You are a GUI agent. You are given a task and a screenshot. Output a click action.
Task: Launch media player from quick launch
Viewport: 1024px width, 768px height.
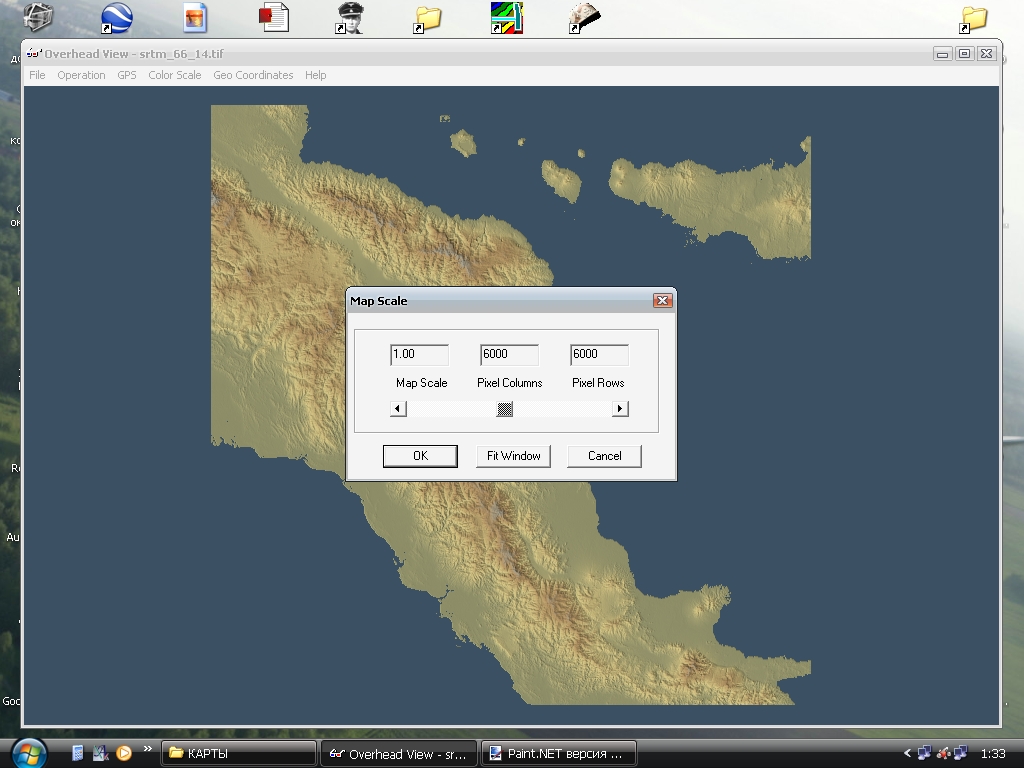(x=124, y=753)
